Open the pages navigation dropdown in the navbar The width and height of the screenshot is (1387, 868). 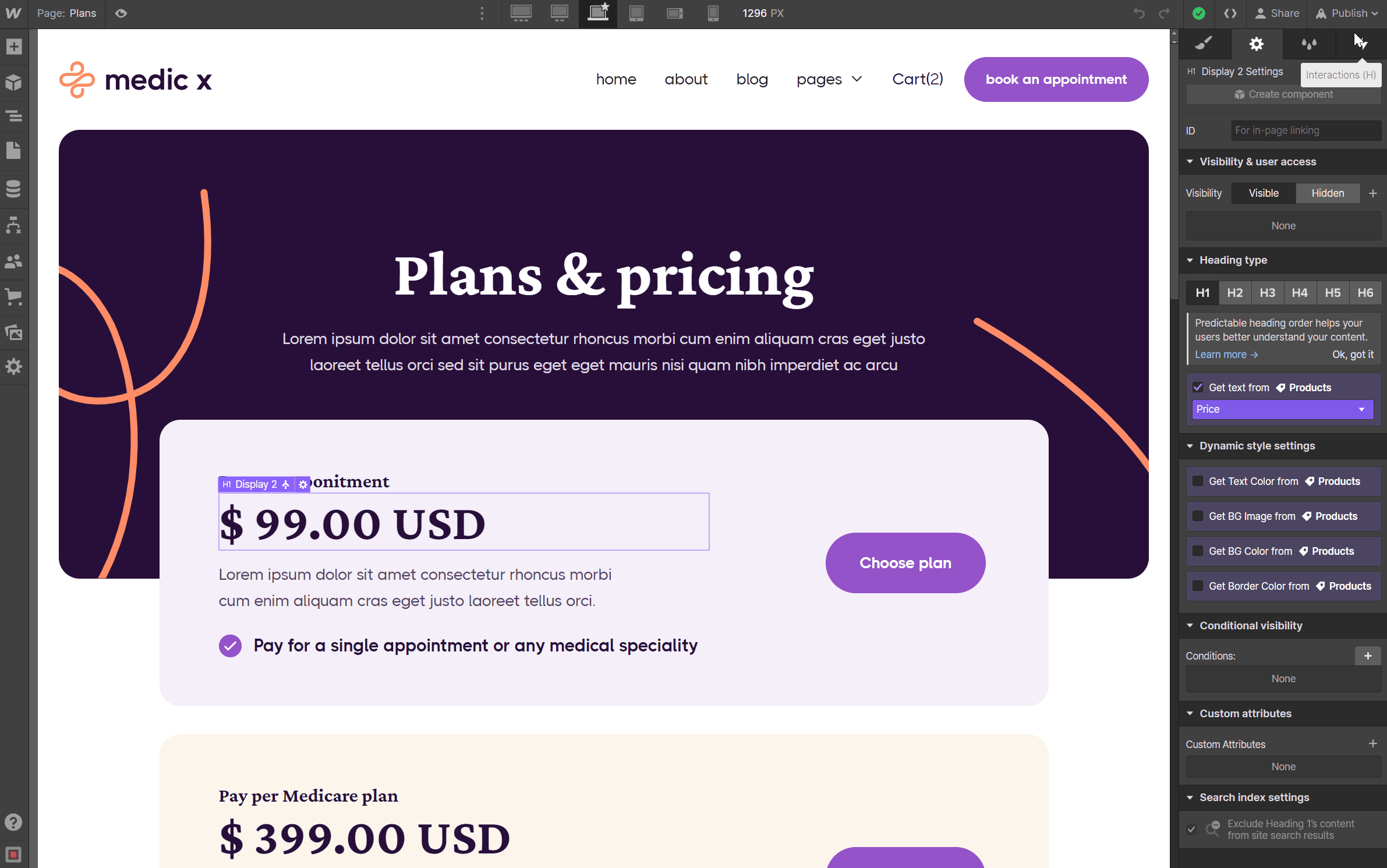click(x=829, y=79)
